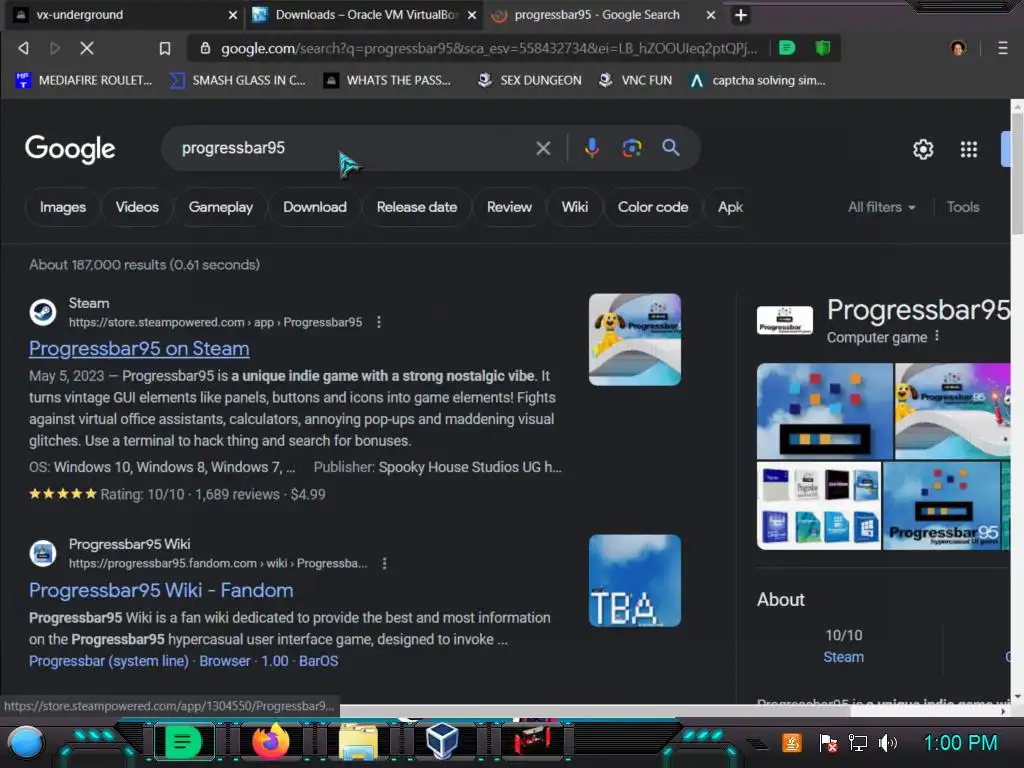
Task: Expand the All filters dropdown
Action: tap(881, 207)
